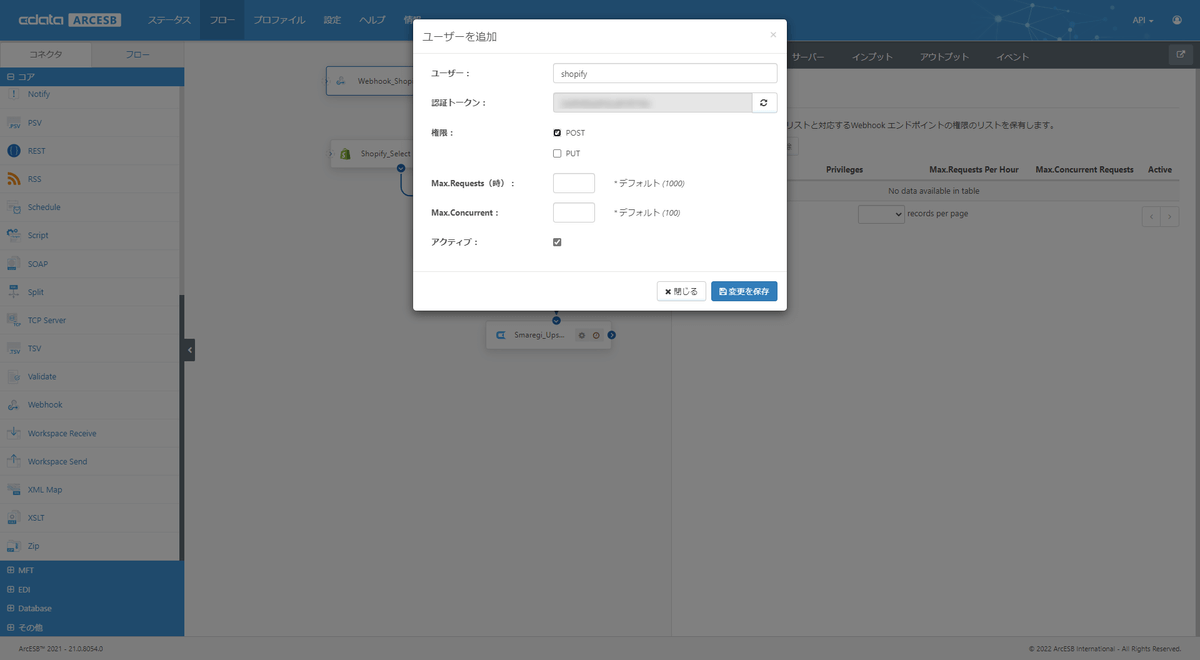Pick the REST connector icon
The height and width of the screenshot is (660, 1200).
(14, 151)
